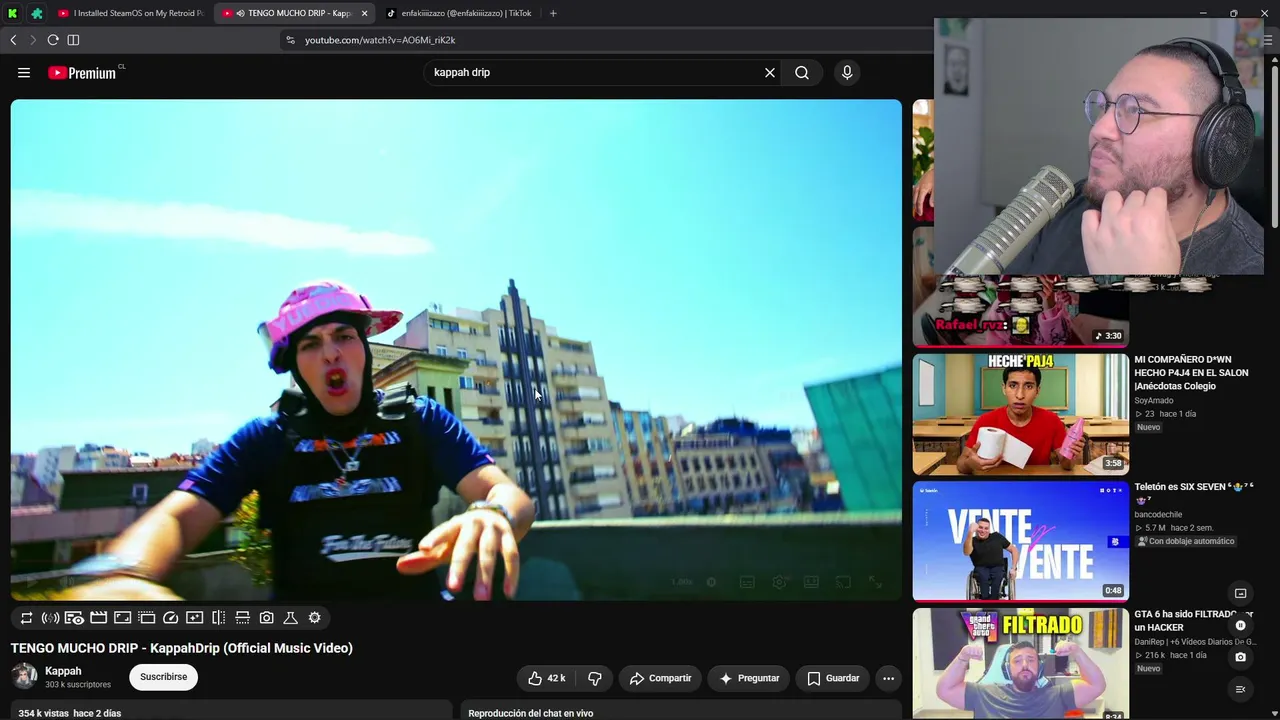This screenshot has height=720, width=1280.
Task: Open the gear settings icon under the video
Action: (x=314, y=618)
